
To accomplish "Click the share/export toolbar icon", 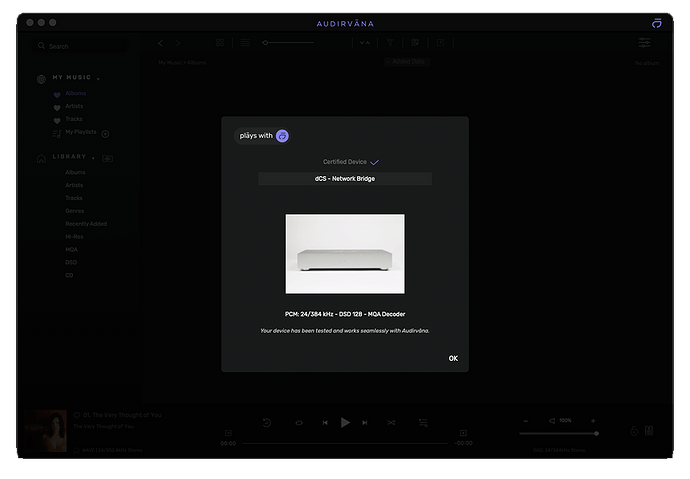I will point(440,43).
